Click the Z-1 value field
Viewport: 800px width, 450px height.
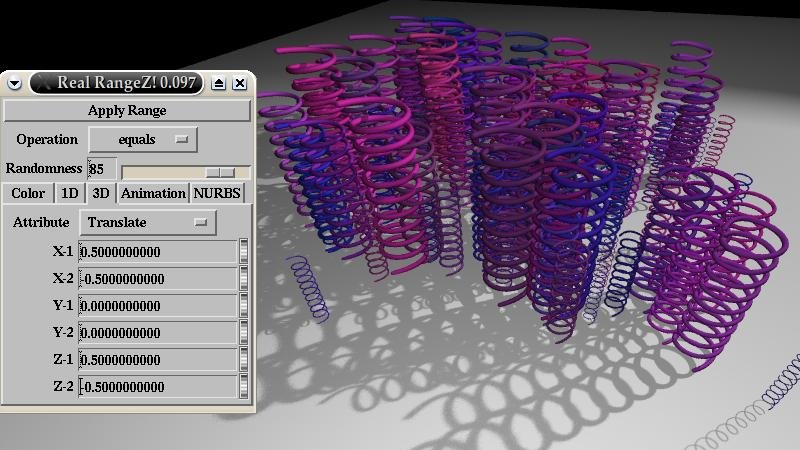(x=158, y=360)
